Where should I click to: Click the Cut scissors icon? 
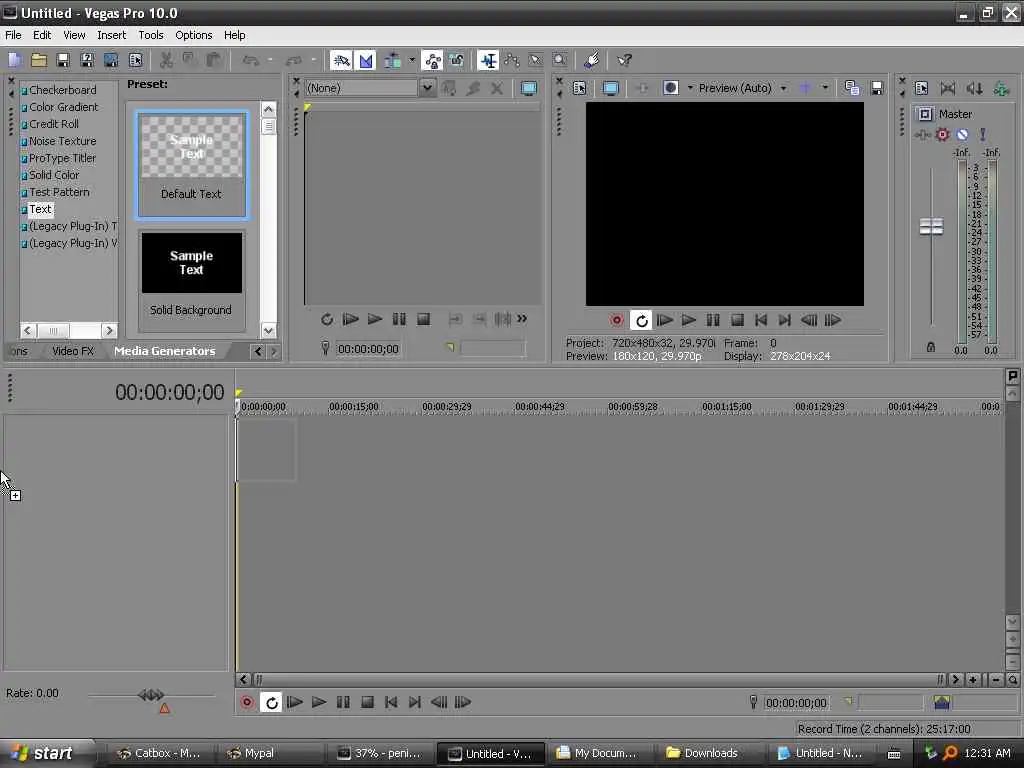[166, 61]
